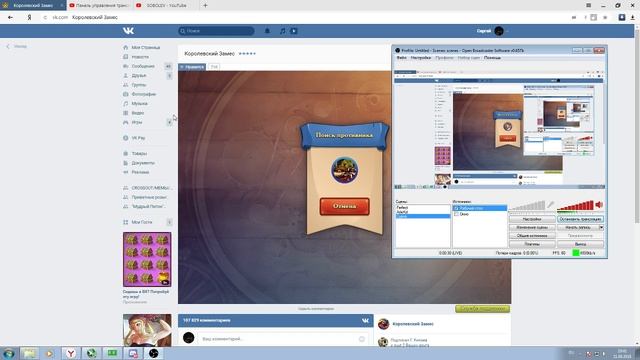
Task: Toggle the Окно source checkbox in OBS
Action: (456, 214)
